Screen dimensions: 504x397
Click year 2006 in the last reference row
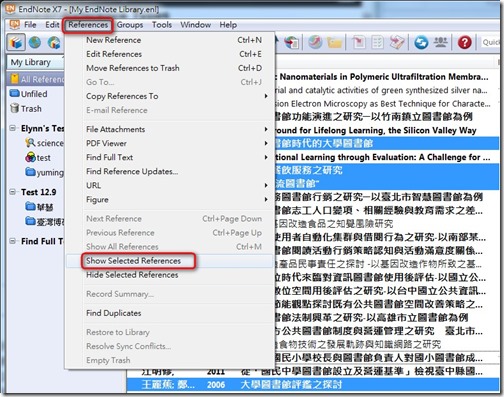click(216, 385)
